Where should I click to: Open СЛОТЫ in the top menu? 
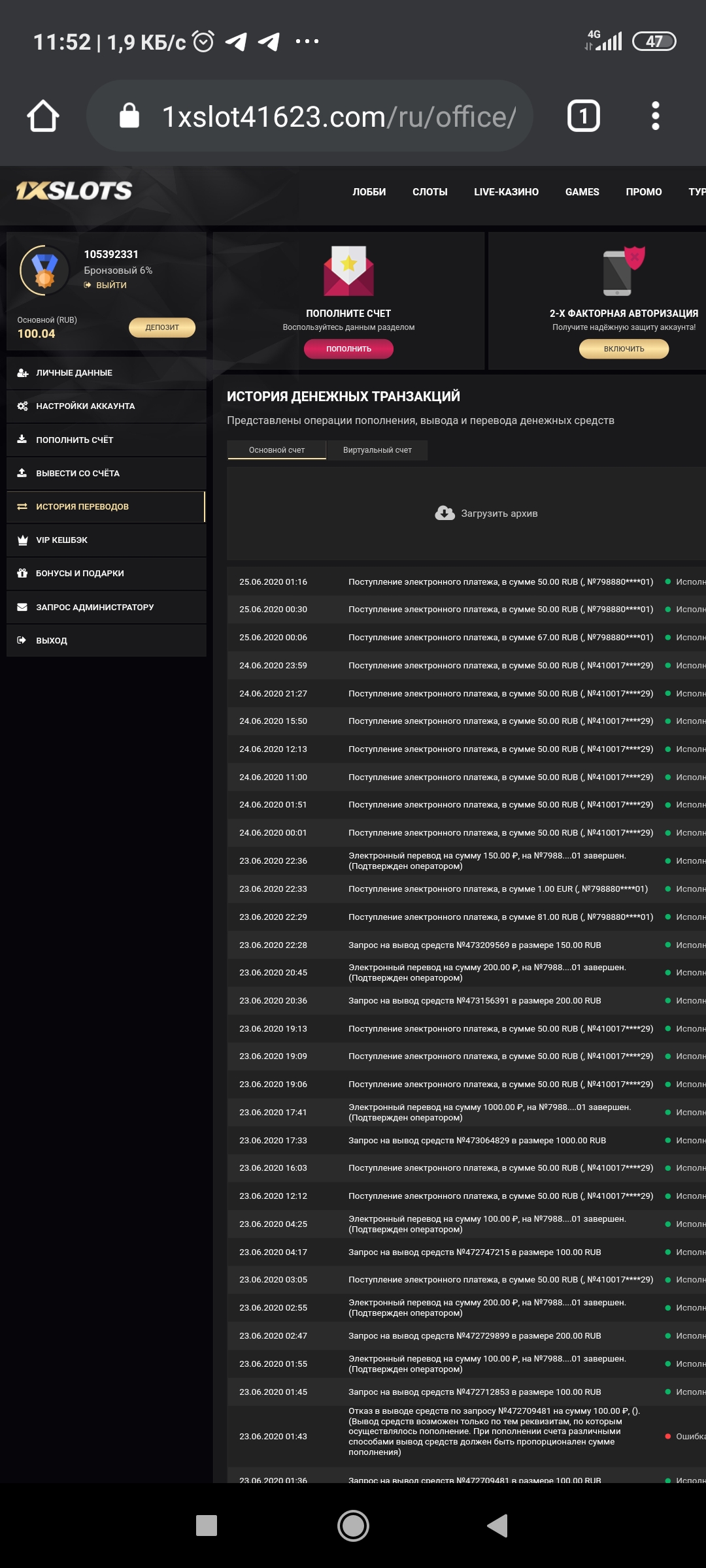[429, 192]
